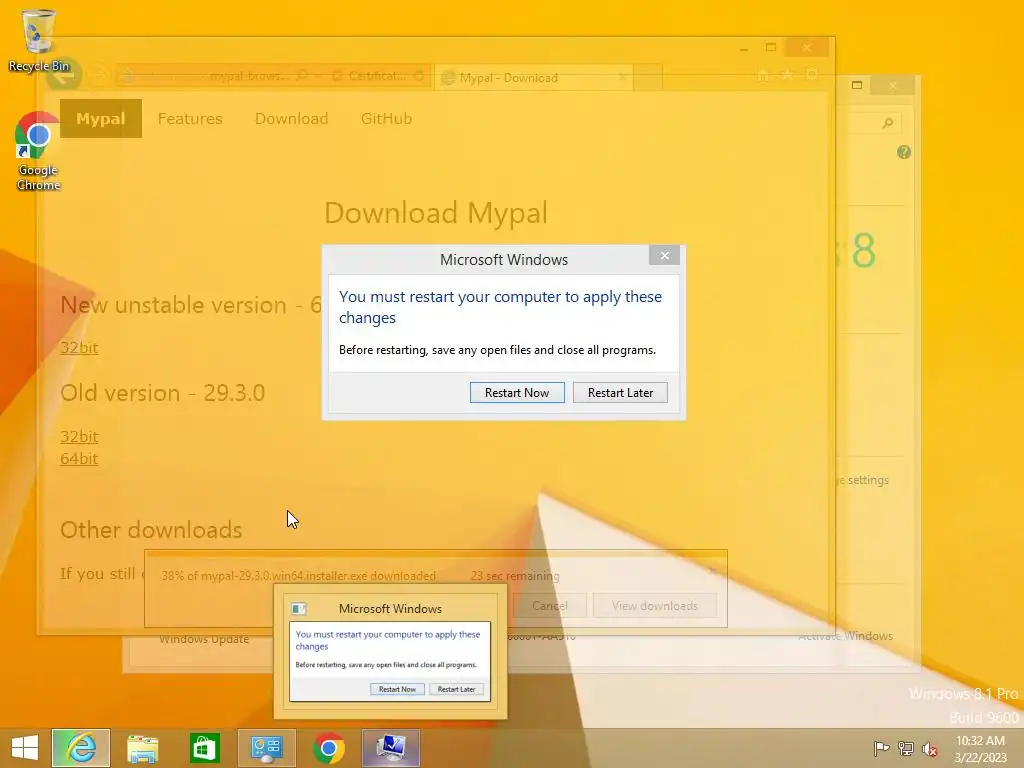Click the 64bit link under Old version
The height and width of the screenshot is (768, 1024).
point(79,458)
